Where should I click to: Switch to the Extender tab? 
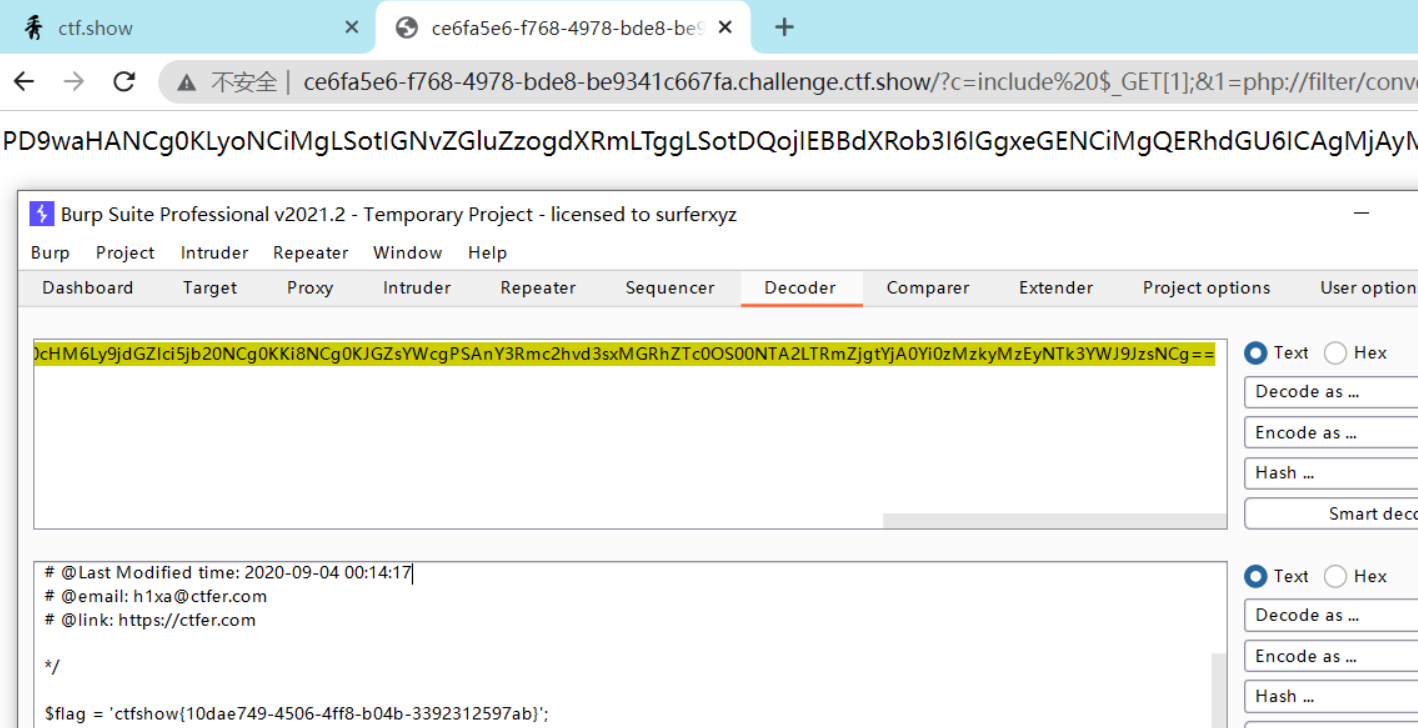pyautogui.click(x=1056, y=288)
